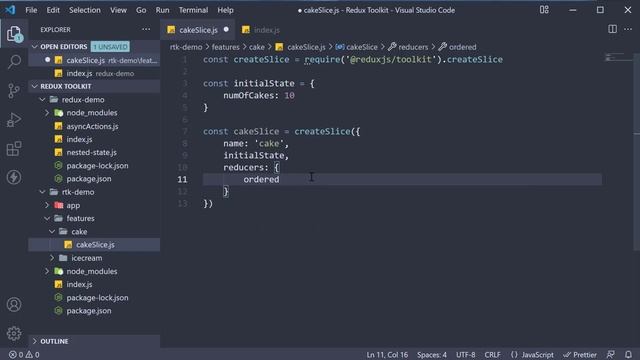Click the Prettier status bar item
This screenshot has height=360, width=640.
(x=580, y=354)
